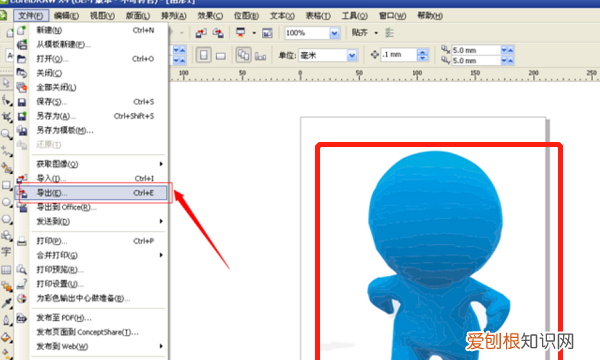Open the 贴齐 snap-to dropdown arrow
This screenshot has height=360, width=600.
(376, 33)
